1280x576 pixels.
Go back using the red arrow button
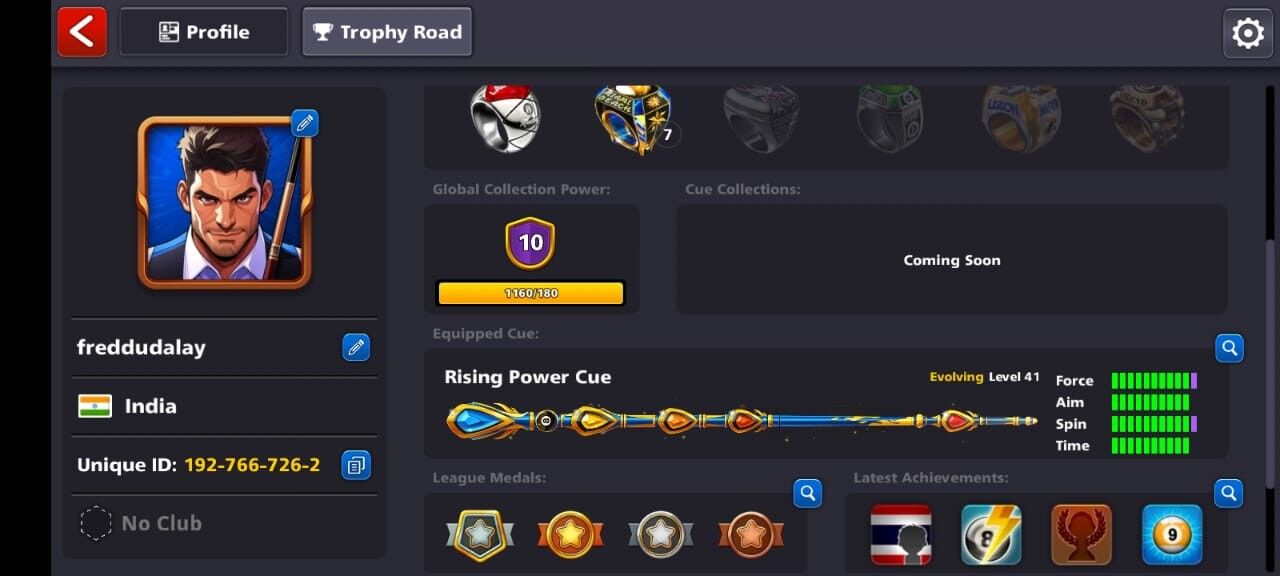[82, 32]
